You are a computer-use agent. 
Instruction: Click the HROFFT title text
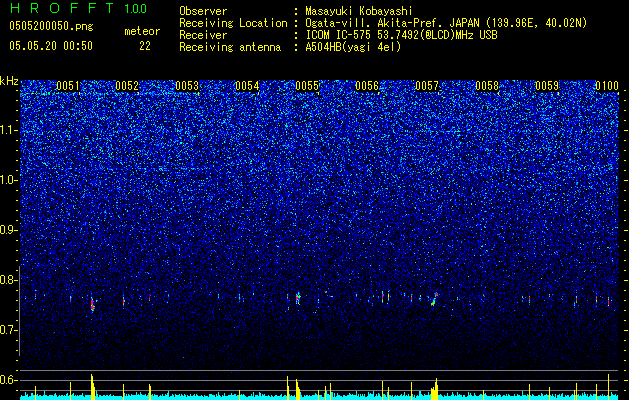pos(62,8)
